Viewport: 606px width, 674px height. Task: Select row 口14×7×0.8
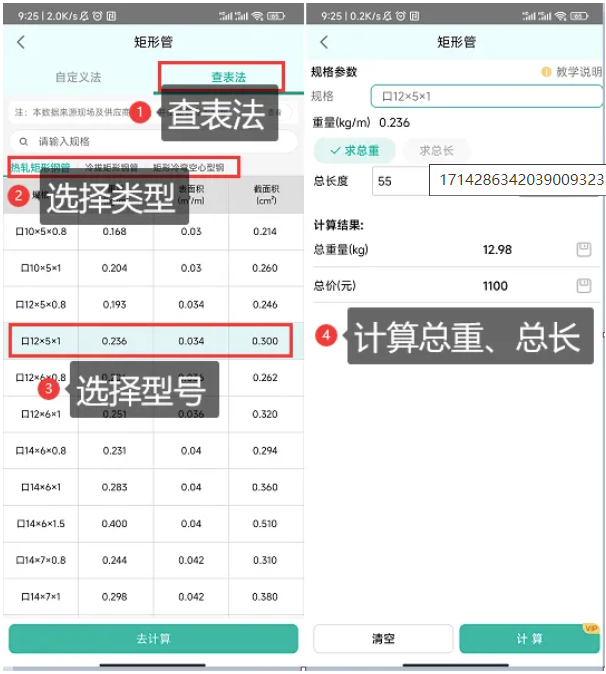153,561
